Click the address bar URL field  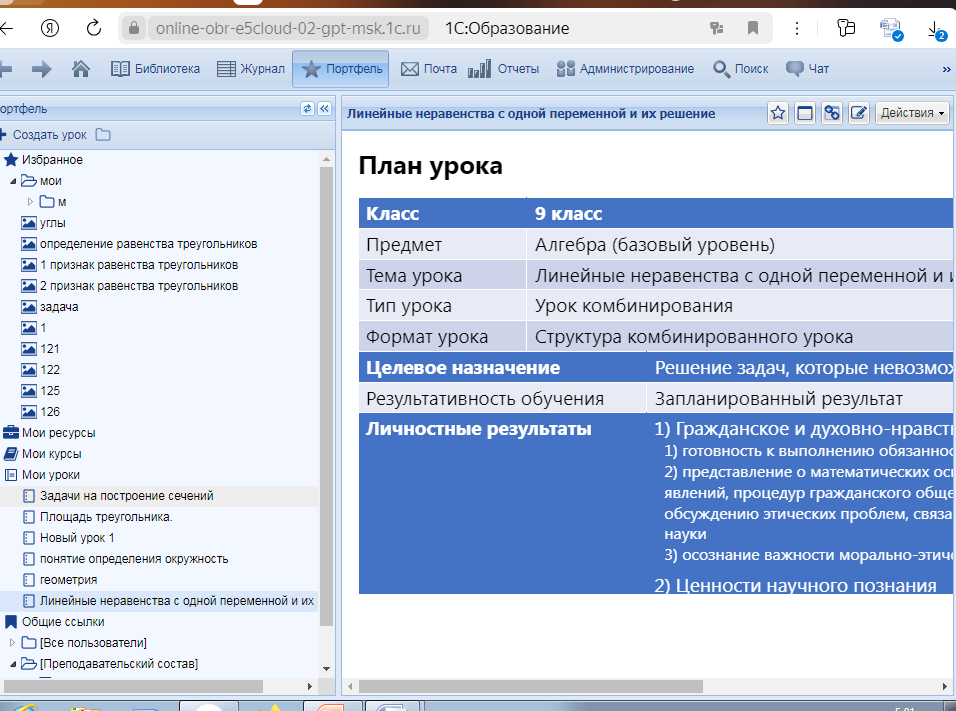(x=288, y=28)
